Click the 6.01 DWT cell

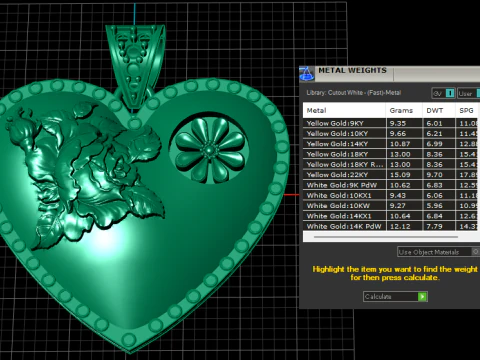point(439,123)
